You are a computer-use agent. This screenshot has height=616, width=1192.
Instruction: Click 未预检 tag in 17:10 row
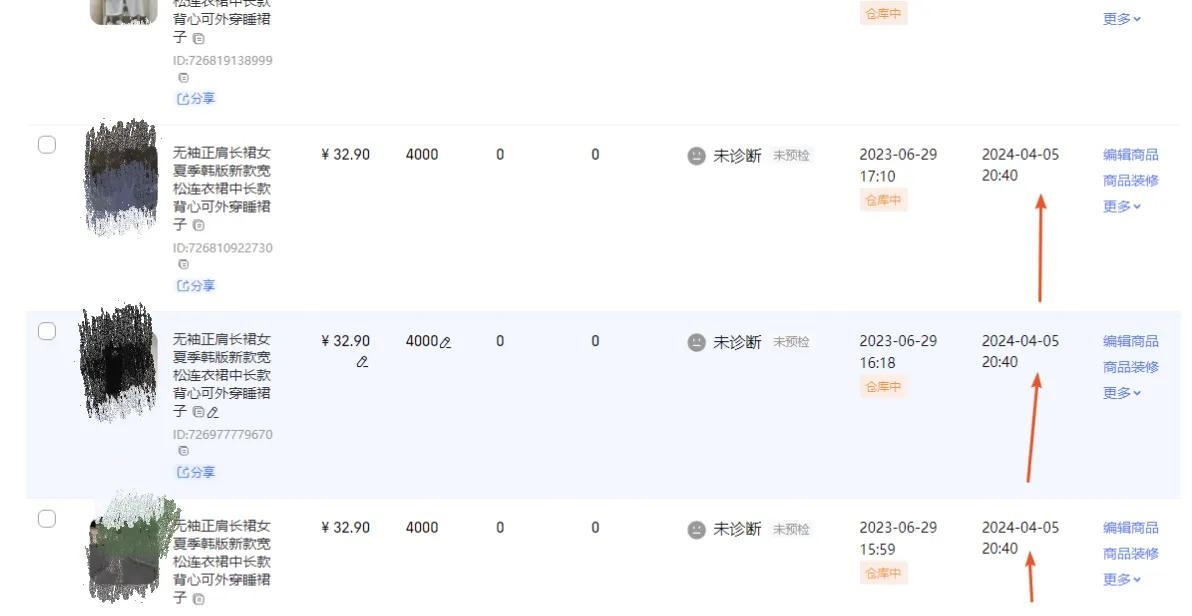791,155
